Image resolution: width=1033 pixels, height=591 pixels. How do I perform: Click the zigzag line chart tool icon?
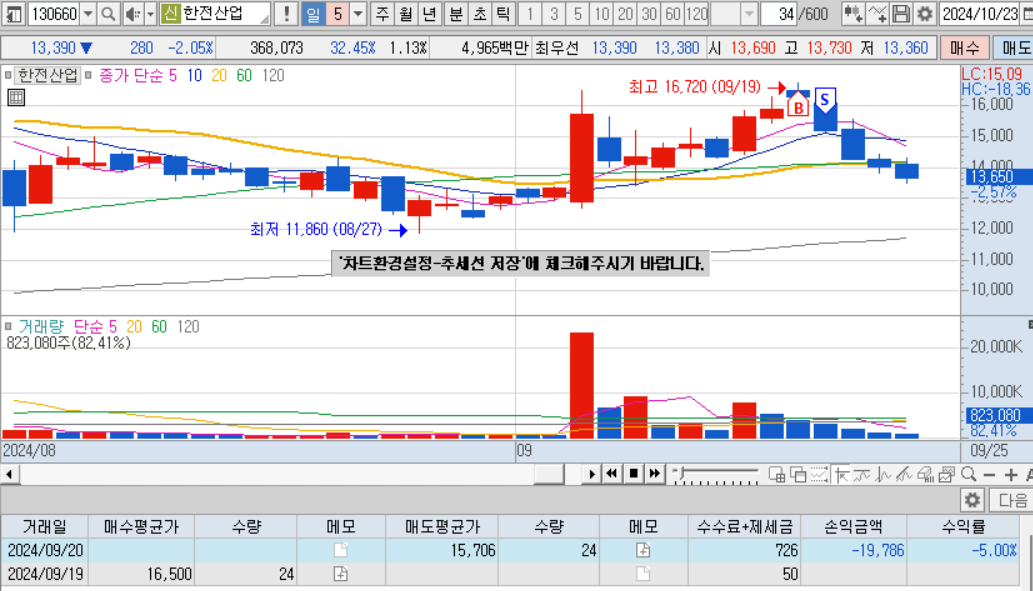(x=883, y=474)
